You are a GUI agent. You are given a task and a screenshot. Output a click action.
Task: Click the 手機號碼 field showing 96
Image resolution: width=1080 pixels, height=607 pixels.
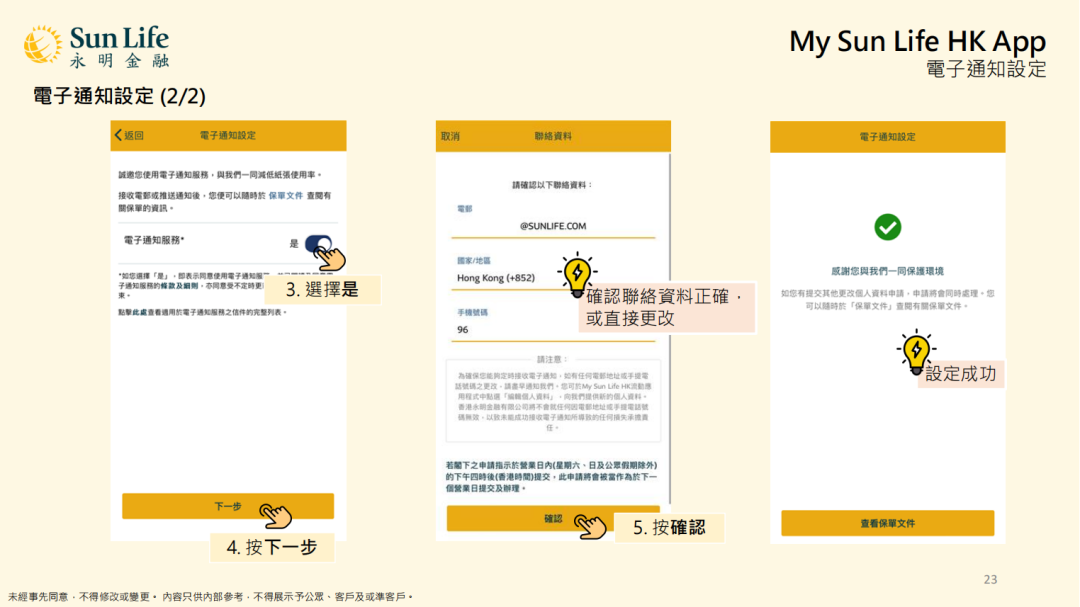tap(553, 329)
